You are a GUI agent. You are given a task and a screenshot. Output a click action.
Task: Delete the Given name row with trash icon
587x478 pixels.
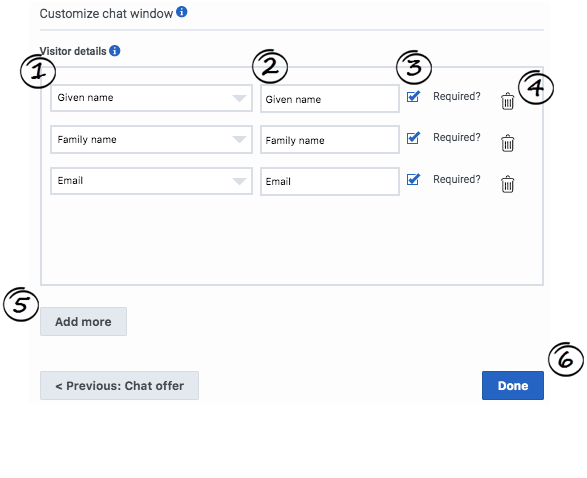click(507, 101)
